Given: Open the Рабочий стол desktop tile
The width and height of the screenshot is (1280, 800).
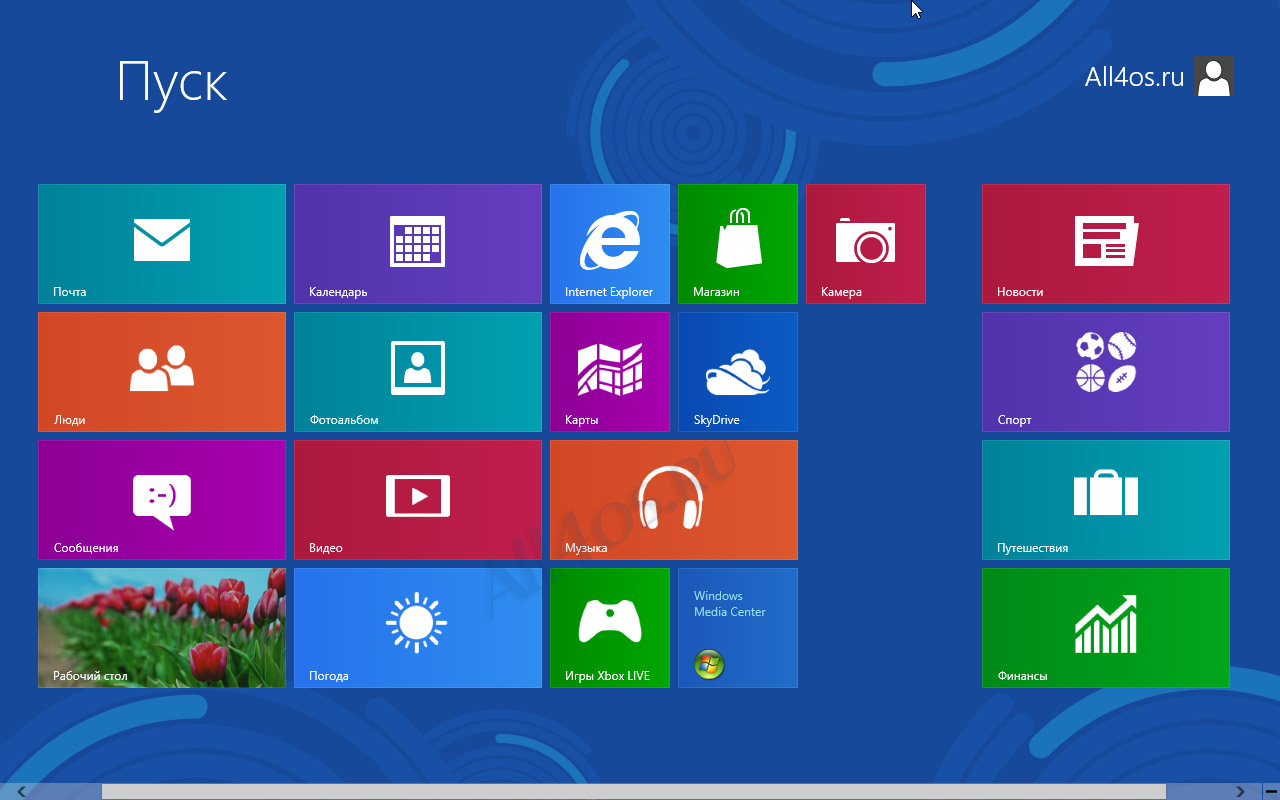Looking at the screenshot, I should 162,628.
